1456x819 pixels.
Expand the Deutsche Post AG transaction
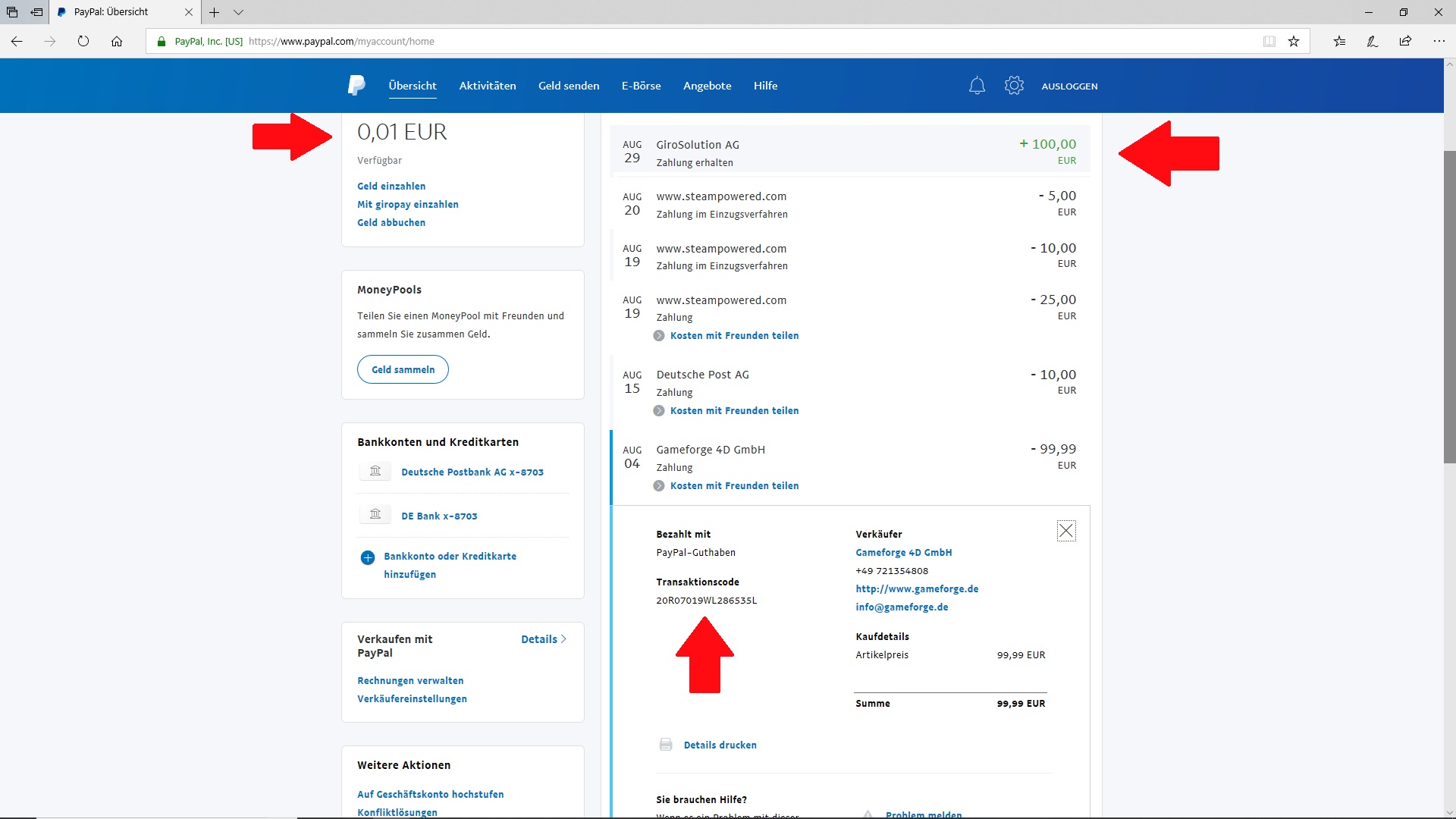tap(850, 392)
